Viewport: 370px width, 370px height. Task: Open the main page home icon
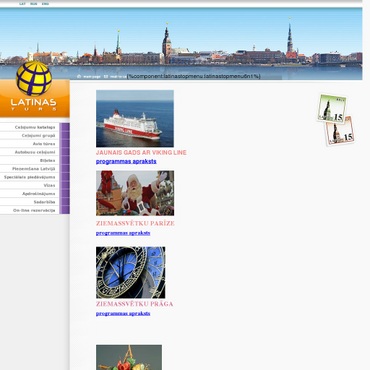(x=79, y=76)
